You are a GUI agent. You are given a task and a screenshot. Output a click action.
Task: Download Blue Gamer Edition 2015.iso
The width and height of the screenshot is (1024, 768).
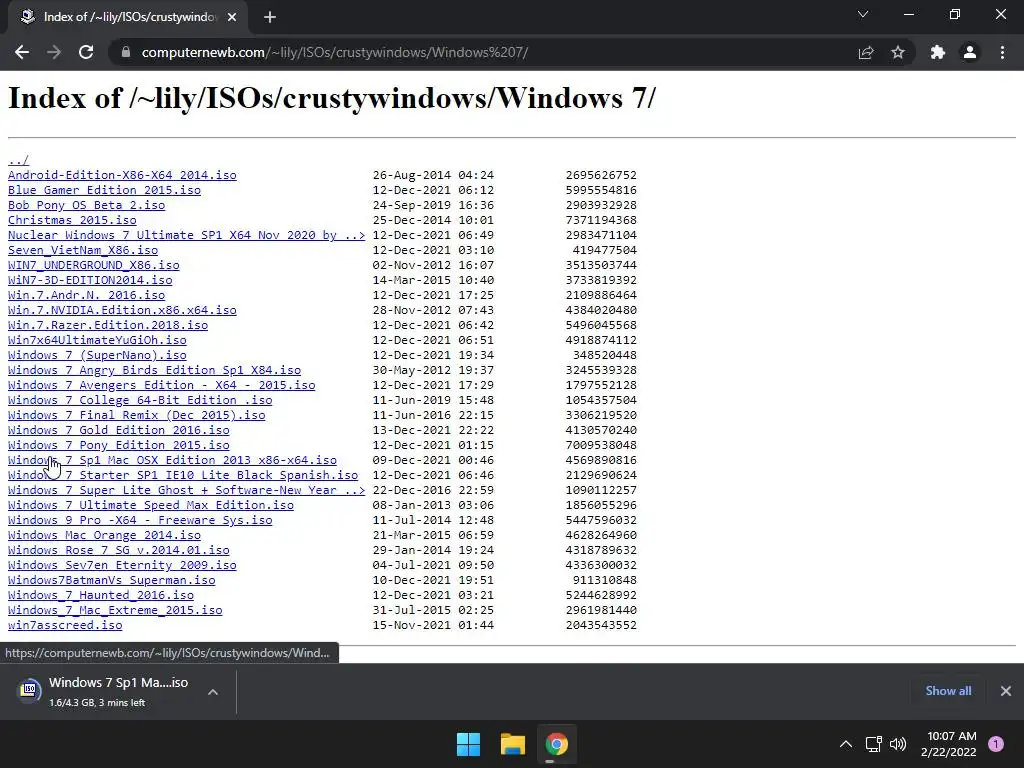pos(104,190)
